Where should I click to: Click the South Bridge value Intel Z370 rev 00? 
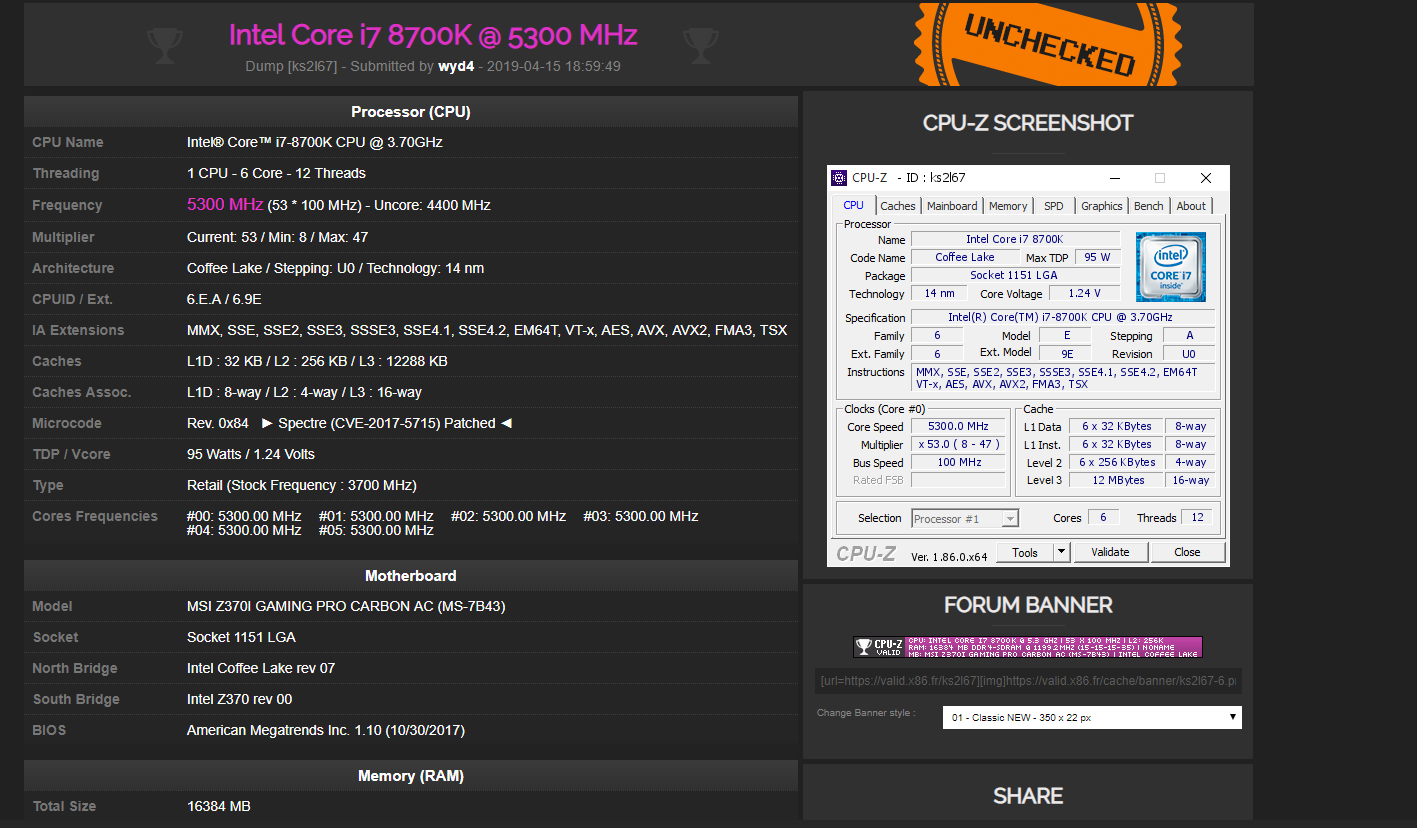tap(240, 699)
